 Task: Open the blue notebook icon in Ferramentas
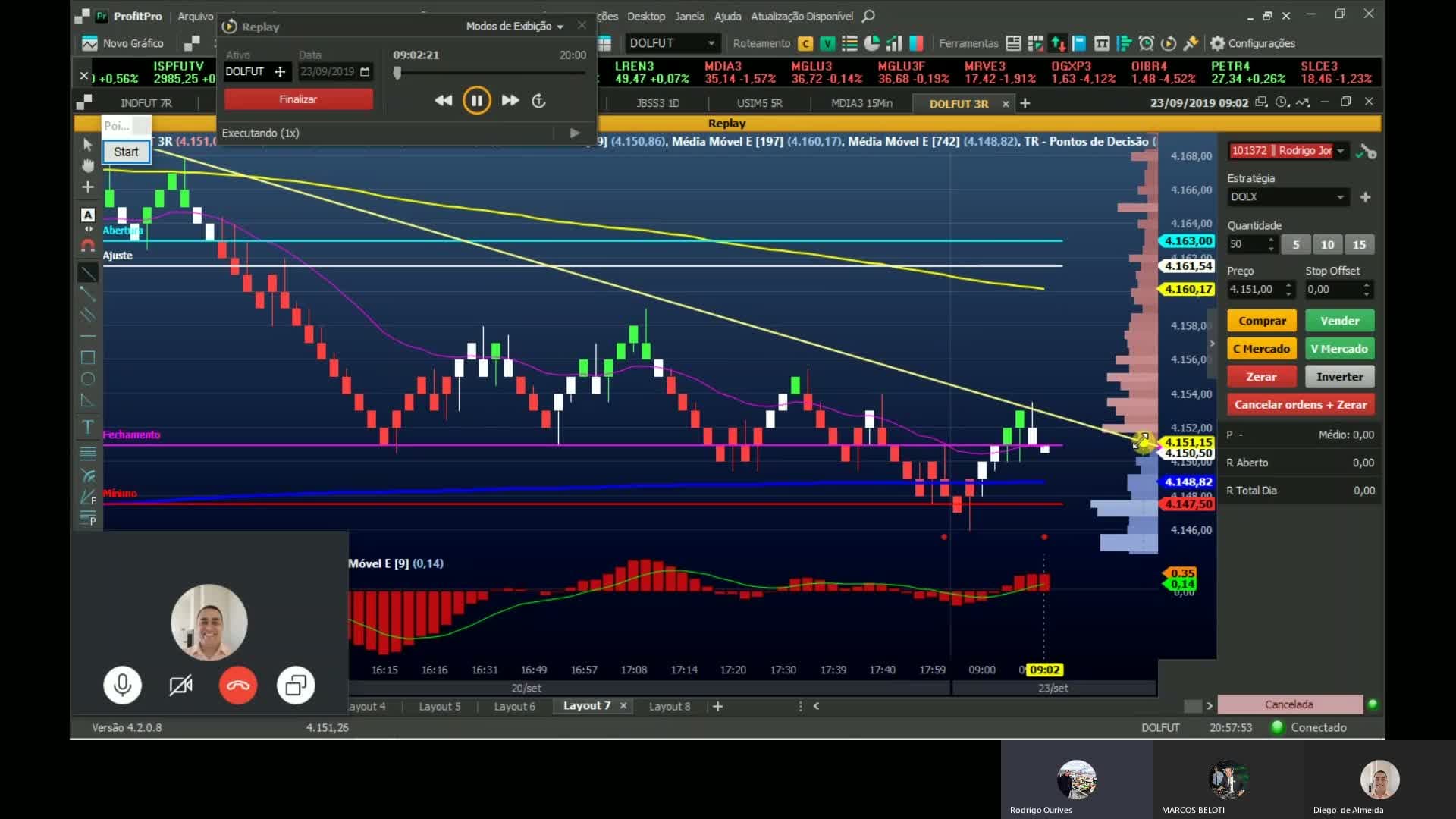tap(1079, 44)
